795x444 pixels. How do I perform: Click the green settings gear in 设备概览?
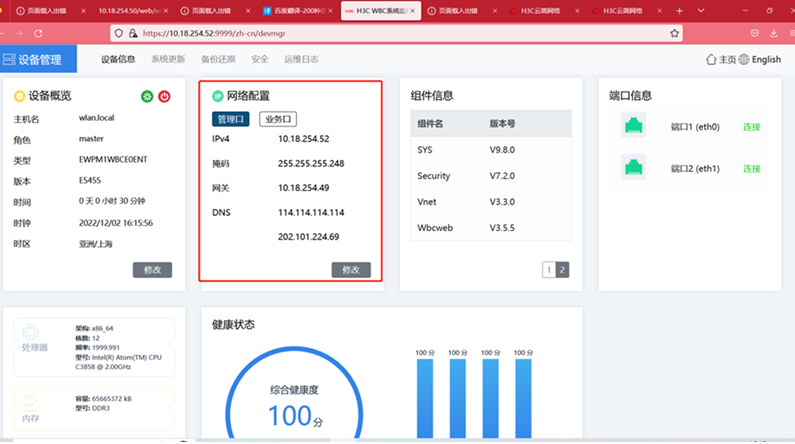147,96
